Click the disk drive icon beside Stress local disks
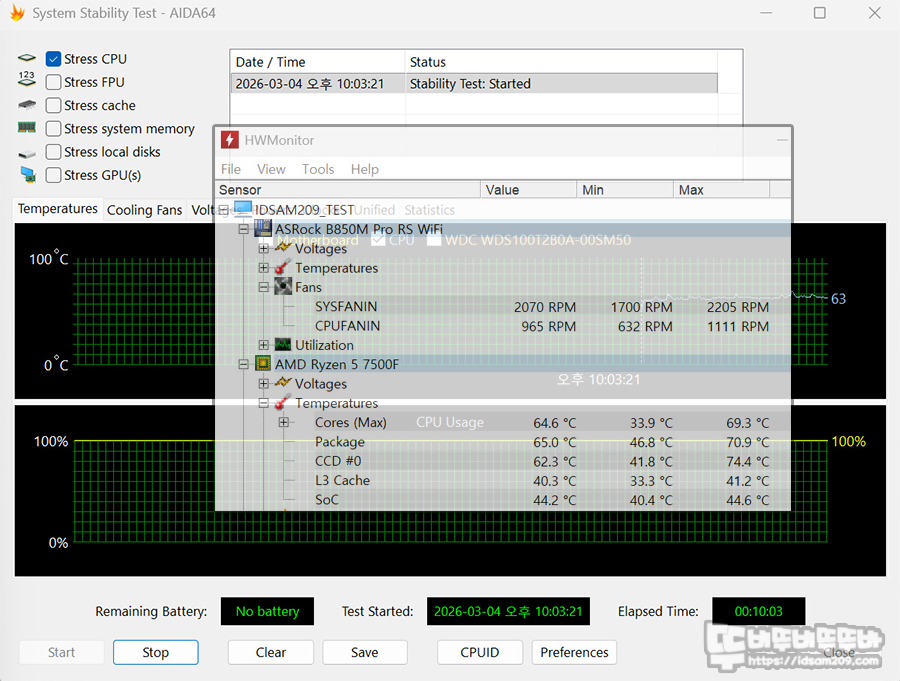This screenshot has width=900, height=681. coord(27,154)
